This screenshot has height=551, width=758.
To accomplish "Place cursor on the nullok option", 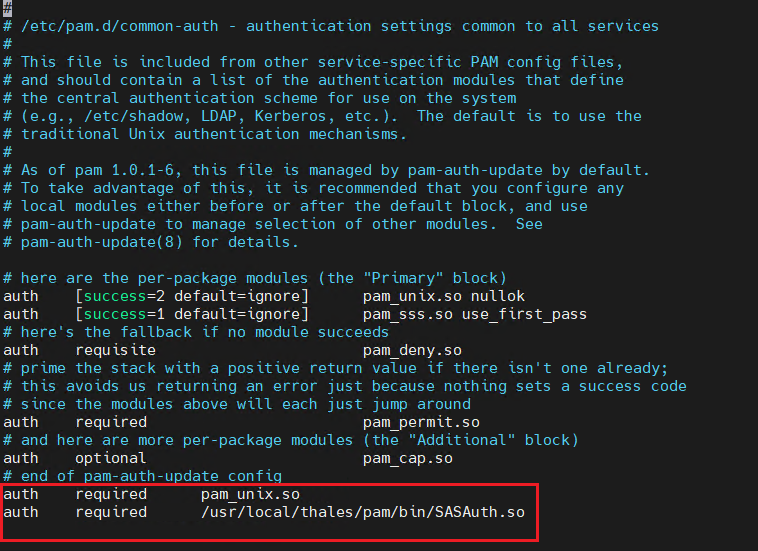I will click(x=498, y=296).
